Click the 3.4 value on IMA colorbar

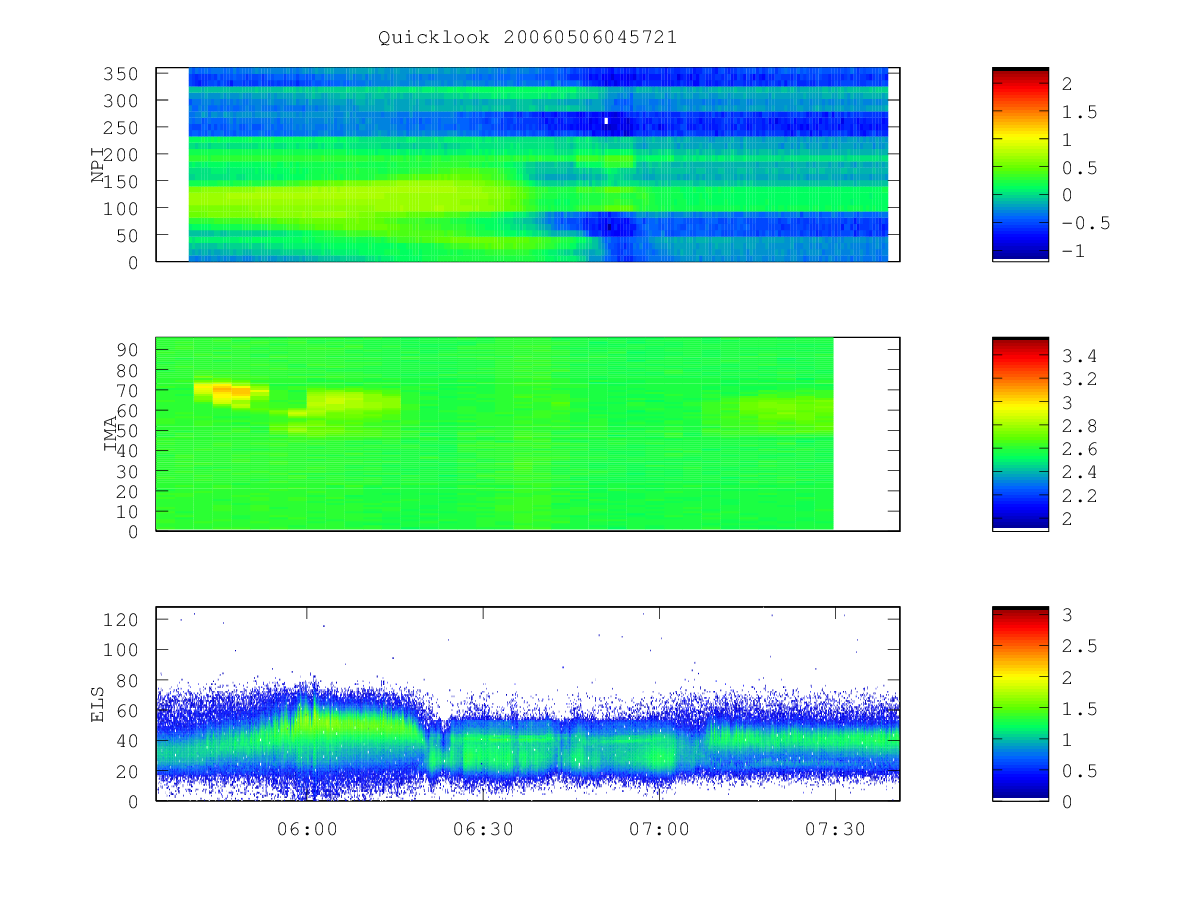tap(1079, 356)
